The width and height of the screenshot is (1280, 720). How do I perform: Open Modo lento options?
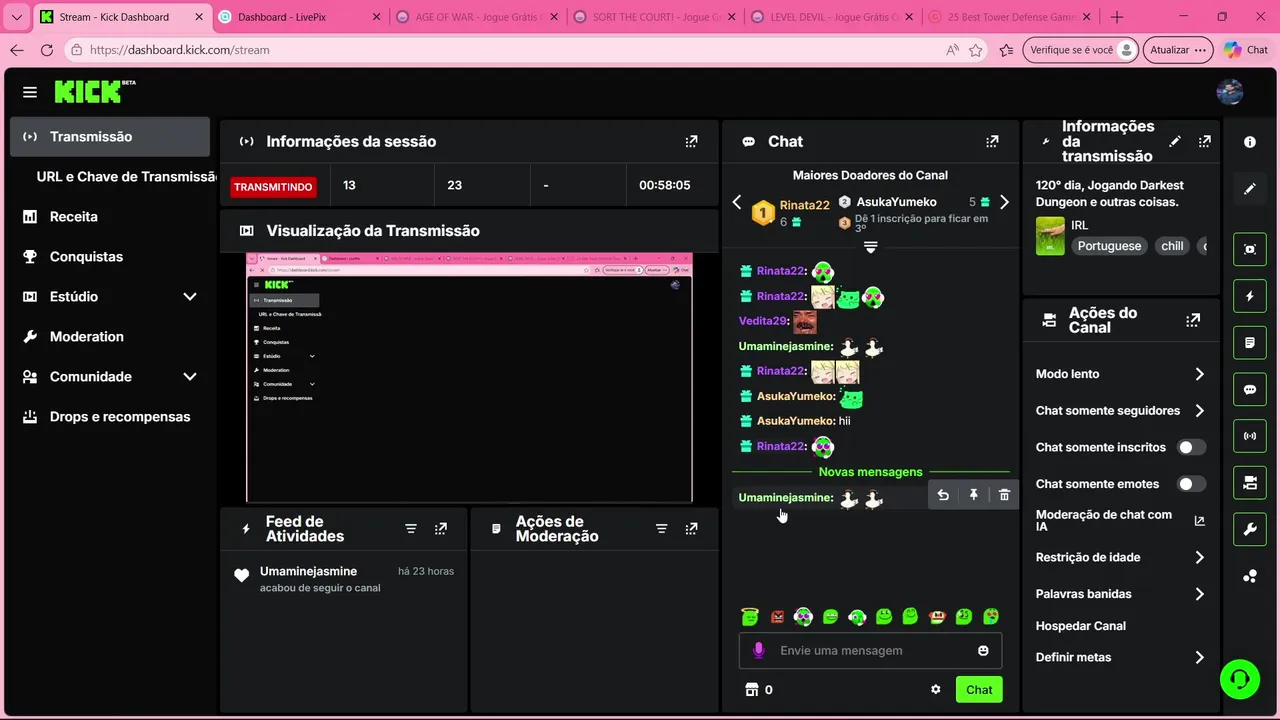(1120, 374)
